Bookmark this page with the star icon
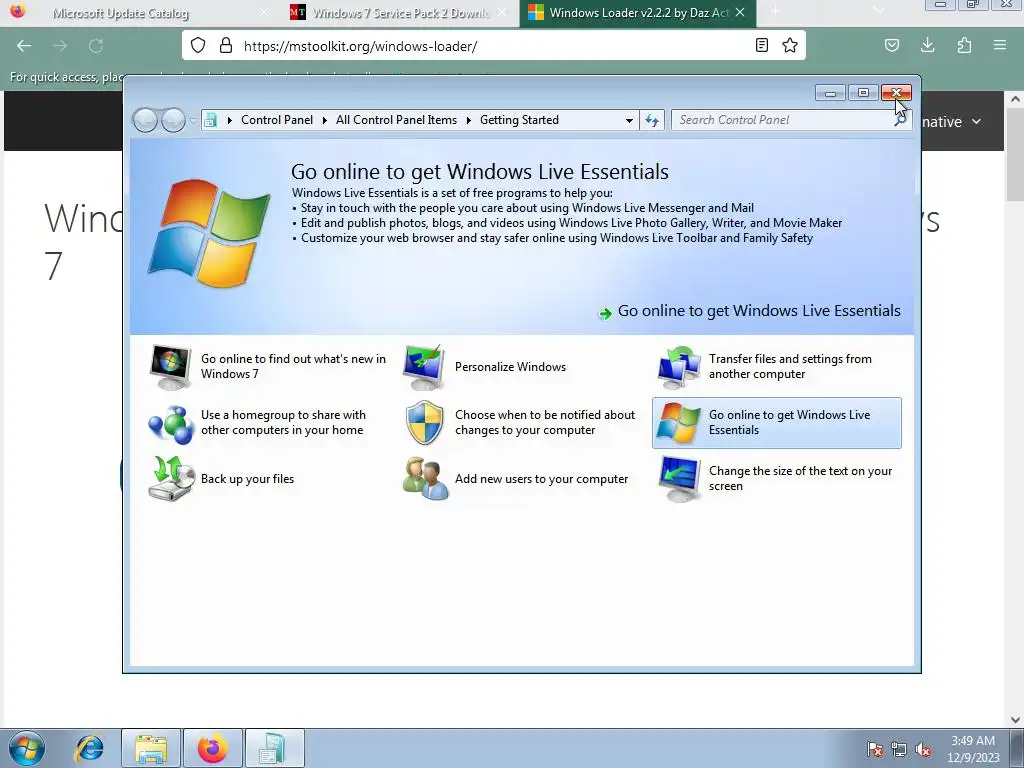The width and height of the screenshot is (1024, 768). pos(790,45)
